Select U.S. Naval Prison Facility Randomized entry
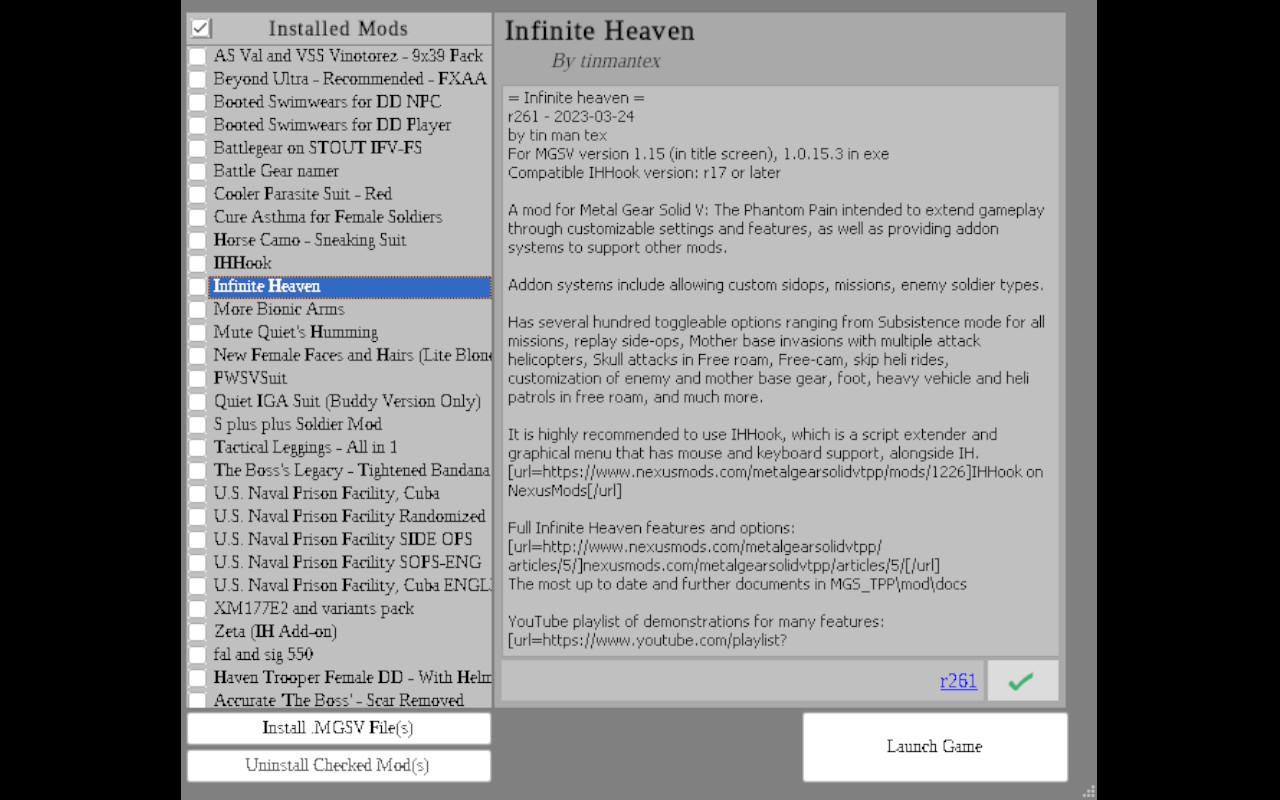 pos(349,516)
